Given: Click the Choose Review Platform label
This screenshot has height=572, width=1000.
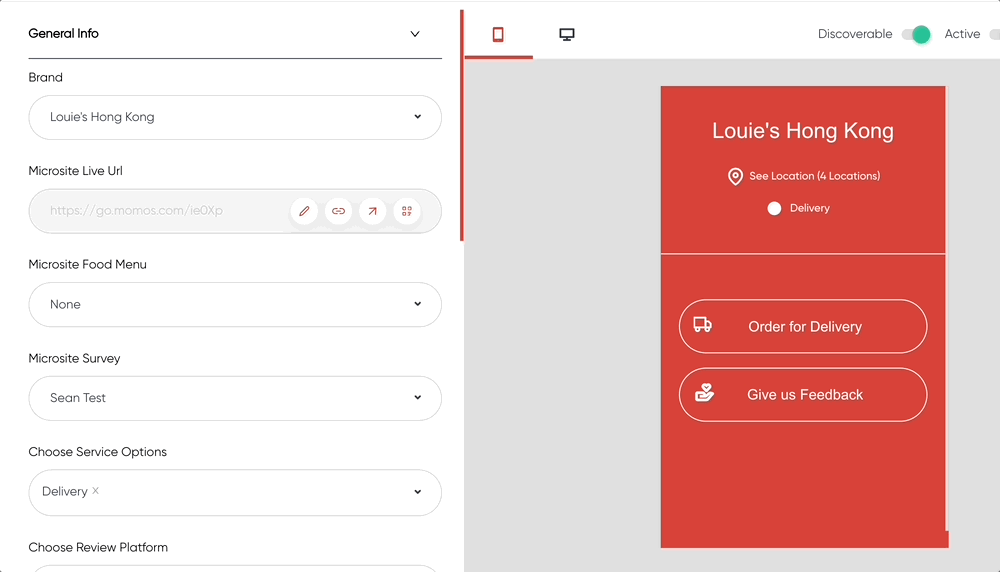Looking at the screenshot, I should [98, 547].
